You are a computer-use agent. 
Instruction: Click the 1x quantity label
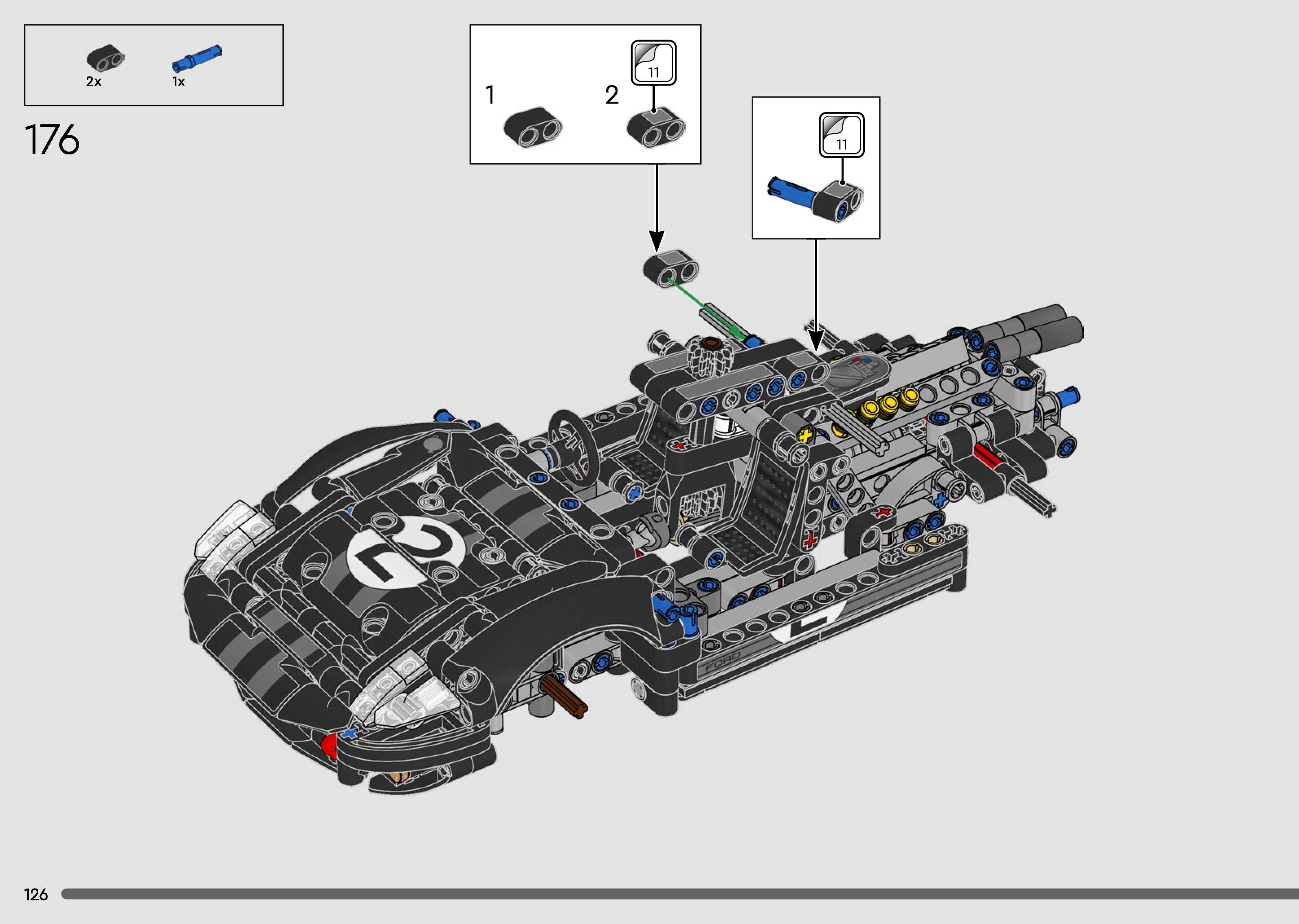tap(178, 82)
